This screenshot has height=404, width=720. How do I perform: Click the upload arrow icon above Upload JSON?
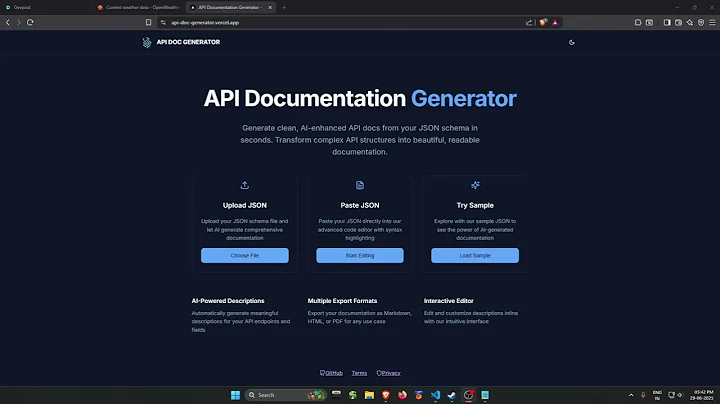(245, 185)
